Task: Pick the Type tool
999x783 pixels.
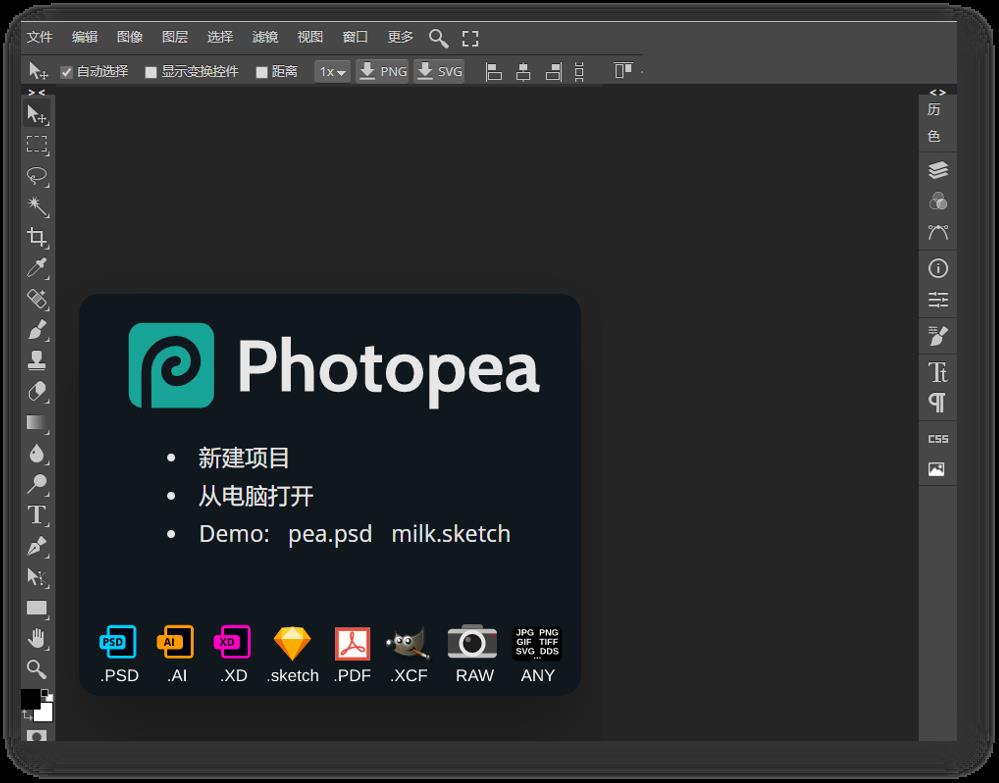Action: point(37,515)
